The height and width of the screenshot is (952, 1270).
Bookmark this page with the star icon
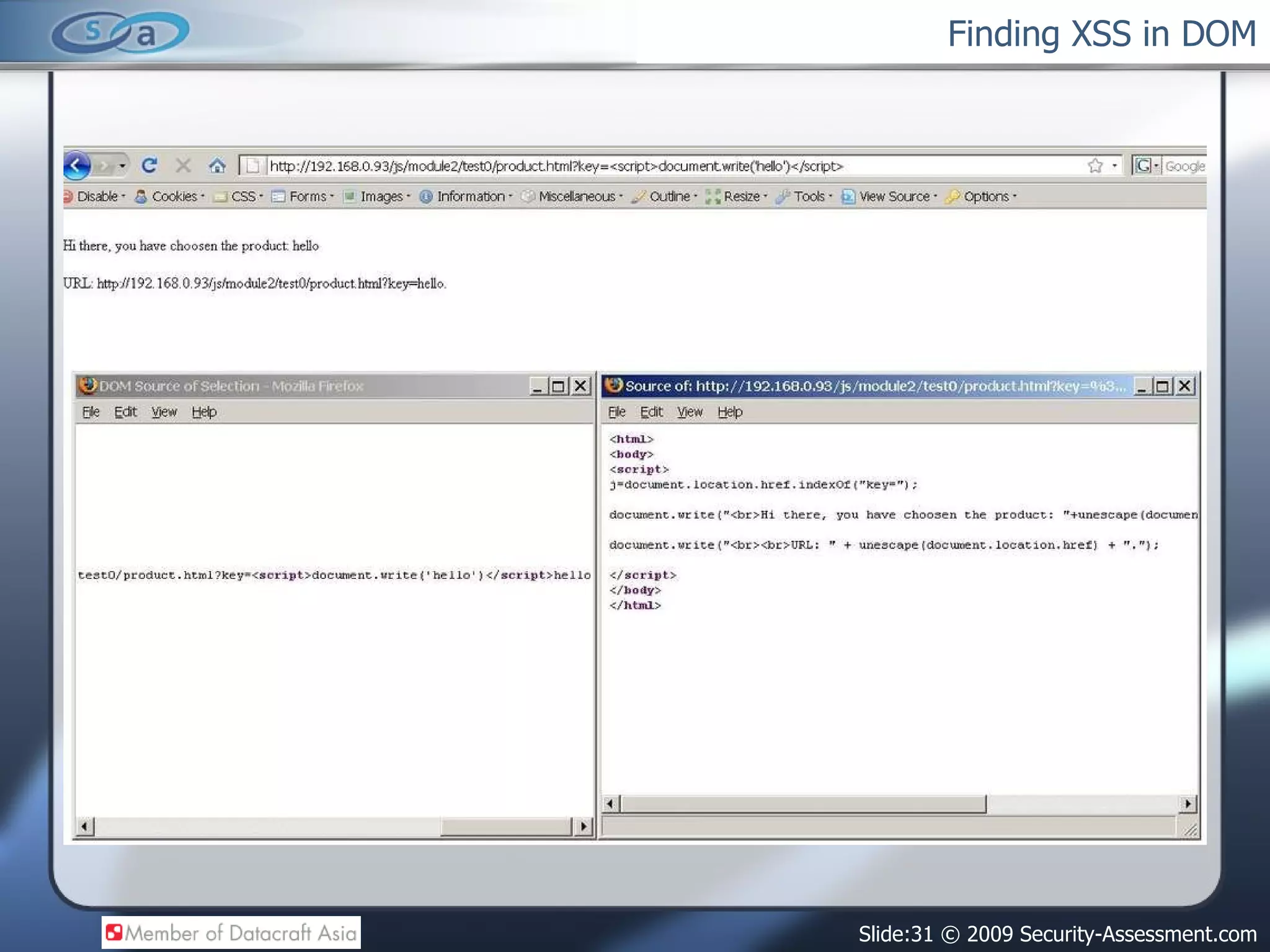[x=1095, y=165]
